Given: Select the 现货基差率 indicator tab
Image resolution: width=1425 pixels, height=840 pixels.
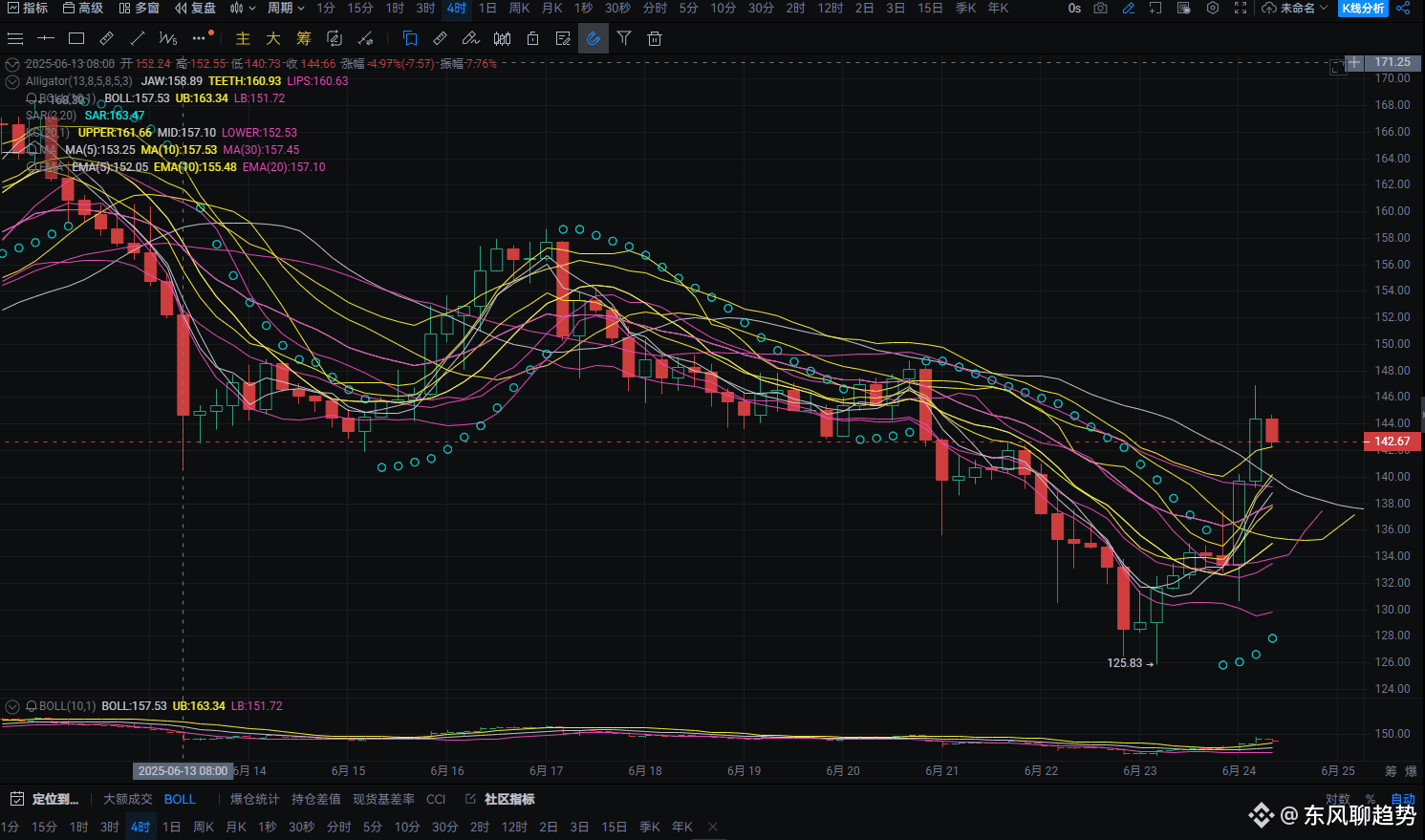Looking at the screenshot, I should click(x=383, y=799).
